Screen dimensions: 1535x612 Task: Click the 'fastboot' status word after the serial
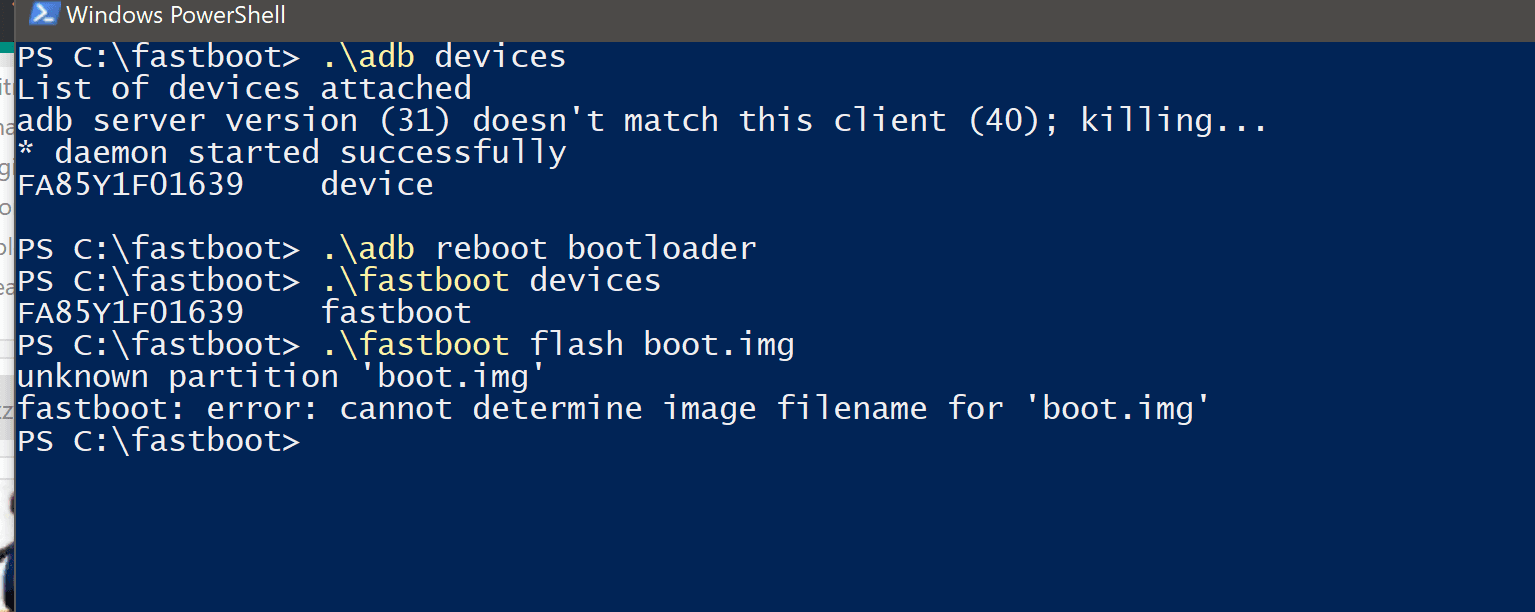point(396,313)
